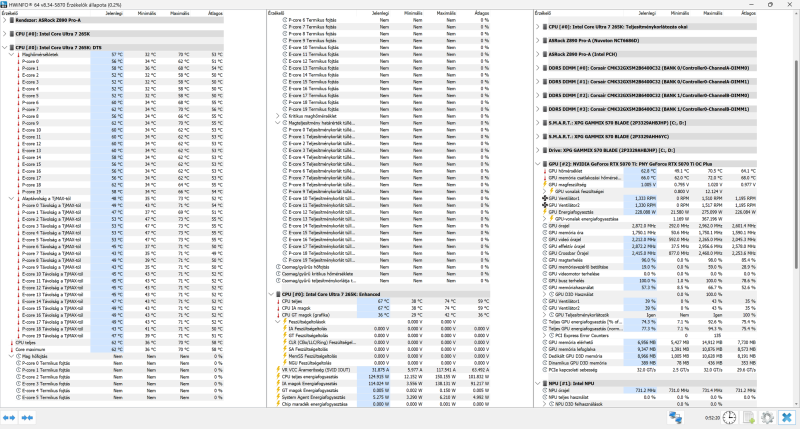800x429 pixels.
Task: Click thermometer icon of Core maximum row
Action: 11,349
